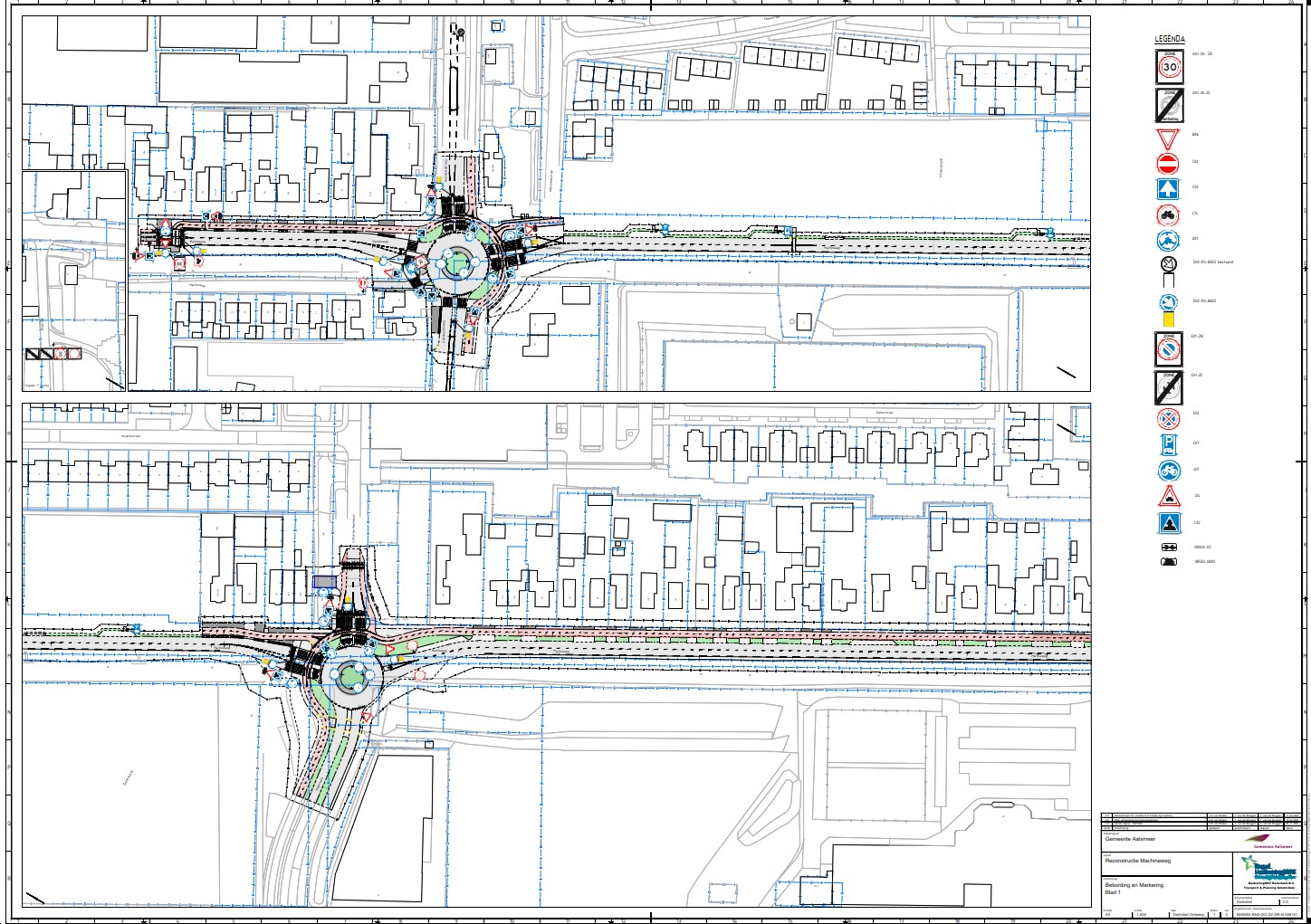Click the LEGENDA heading
The height and width of the screenshot is (924, 1311).
pos(1169,40)
